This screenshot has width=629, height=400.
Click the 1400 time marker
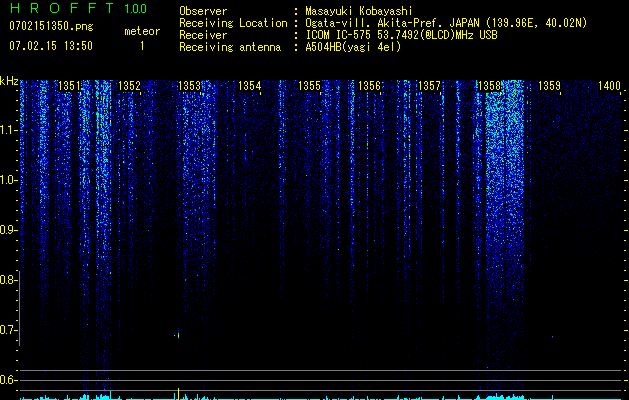(x=610, y=85)
